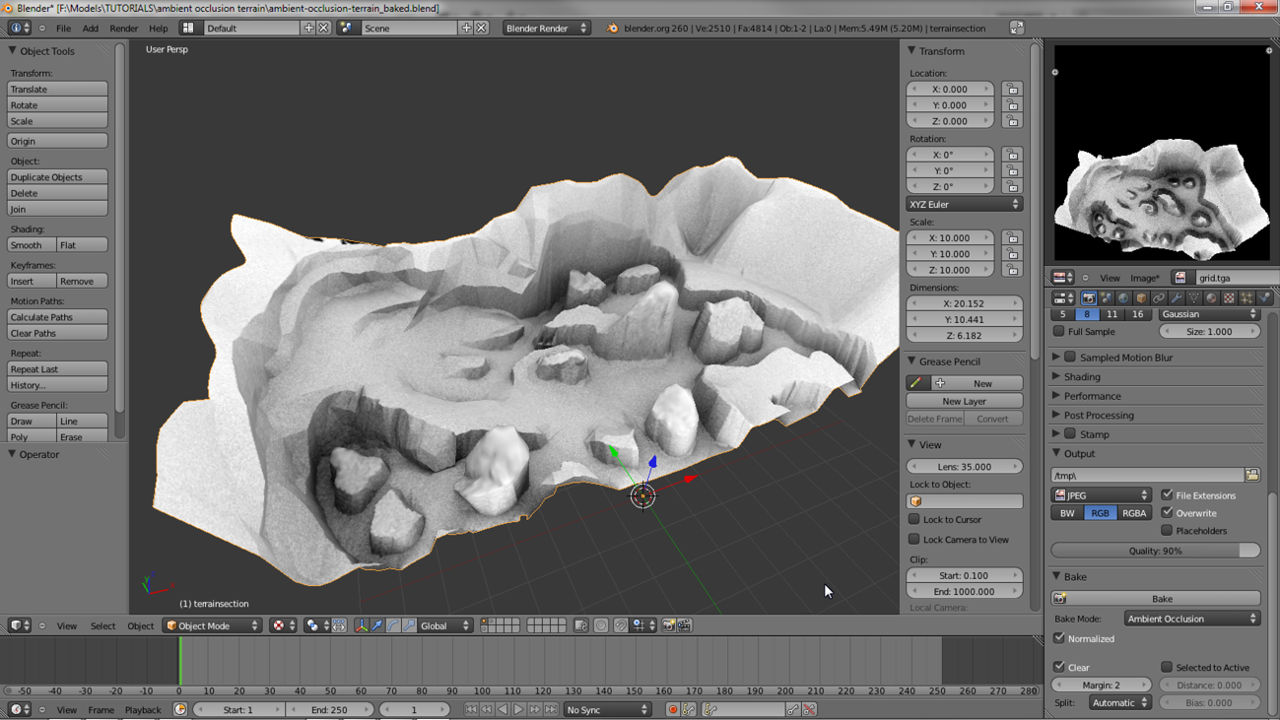Open the Render menu in the top bar
The width and height of the screenshot is (1280, 720).
[x=124, y=28]
